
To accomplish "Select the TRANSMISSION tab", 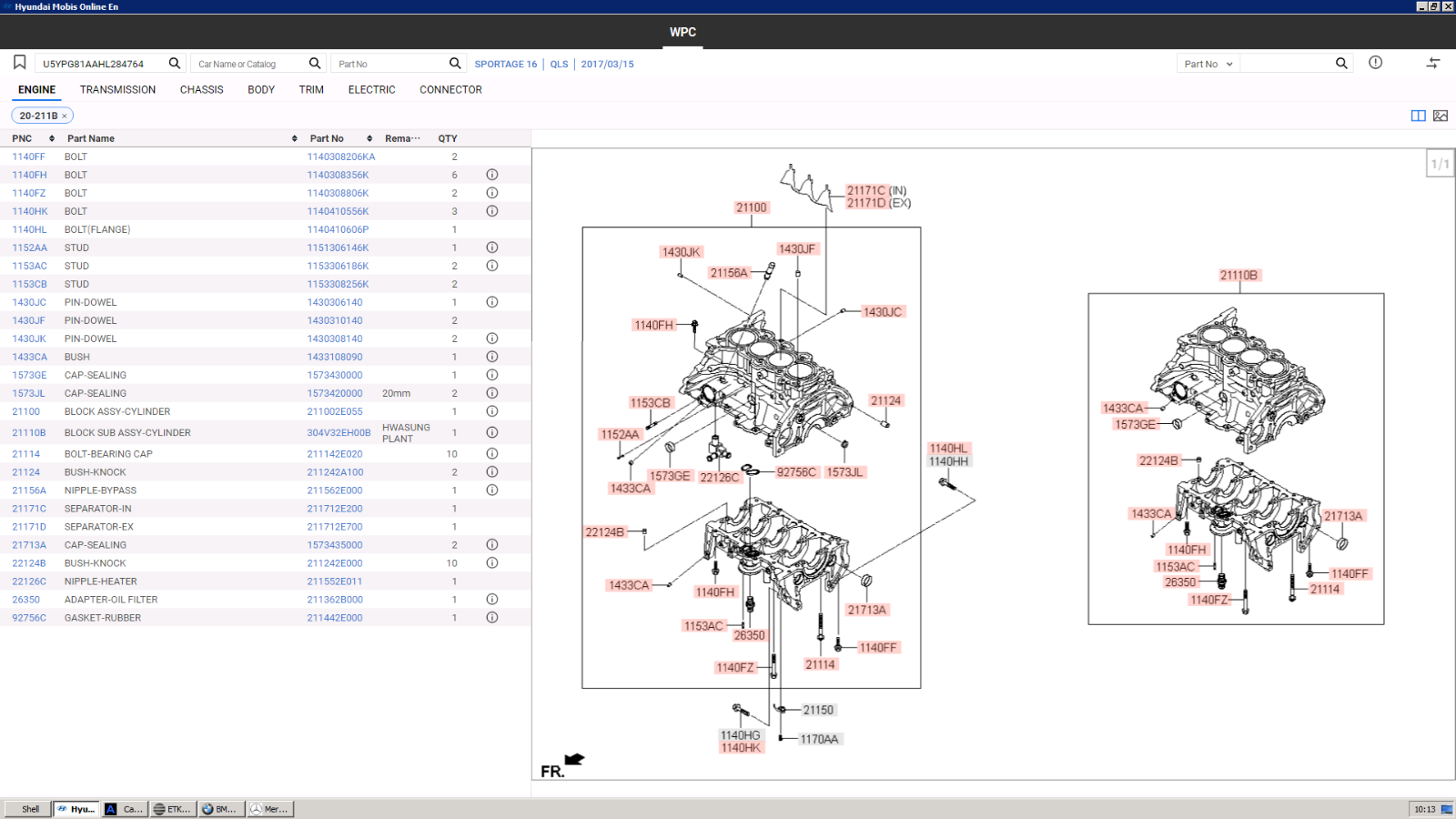I will pos(117,89).
